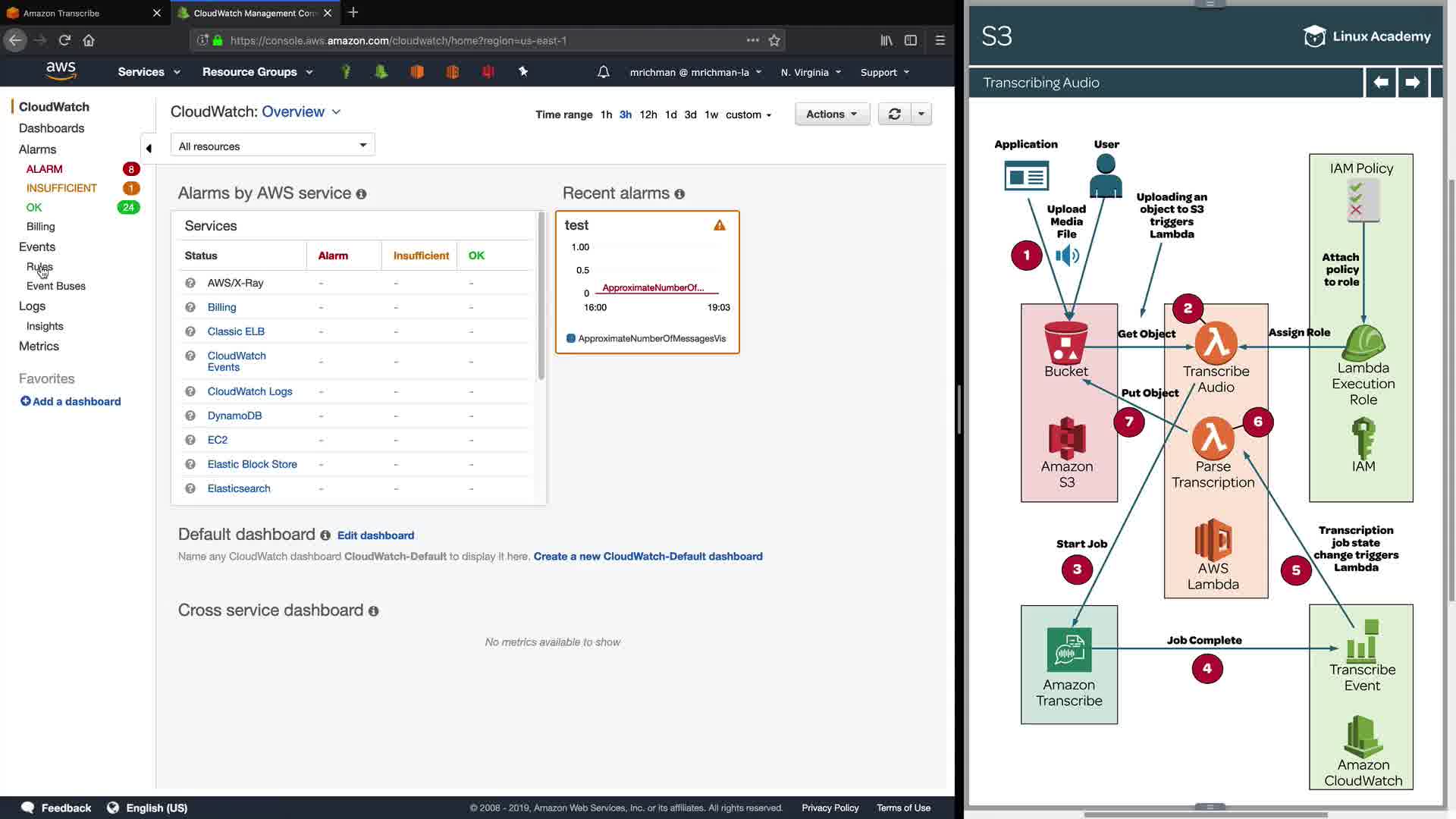Viewport: 1456px width, 819px height.
Task: Click the Edit dashboard link
Action: pyautogui.click(x=375, y=535)
